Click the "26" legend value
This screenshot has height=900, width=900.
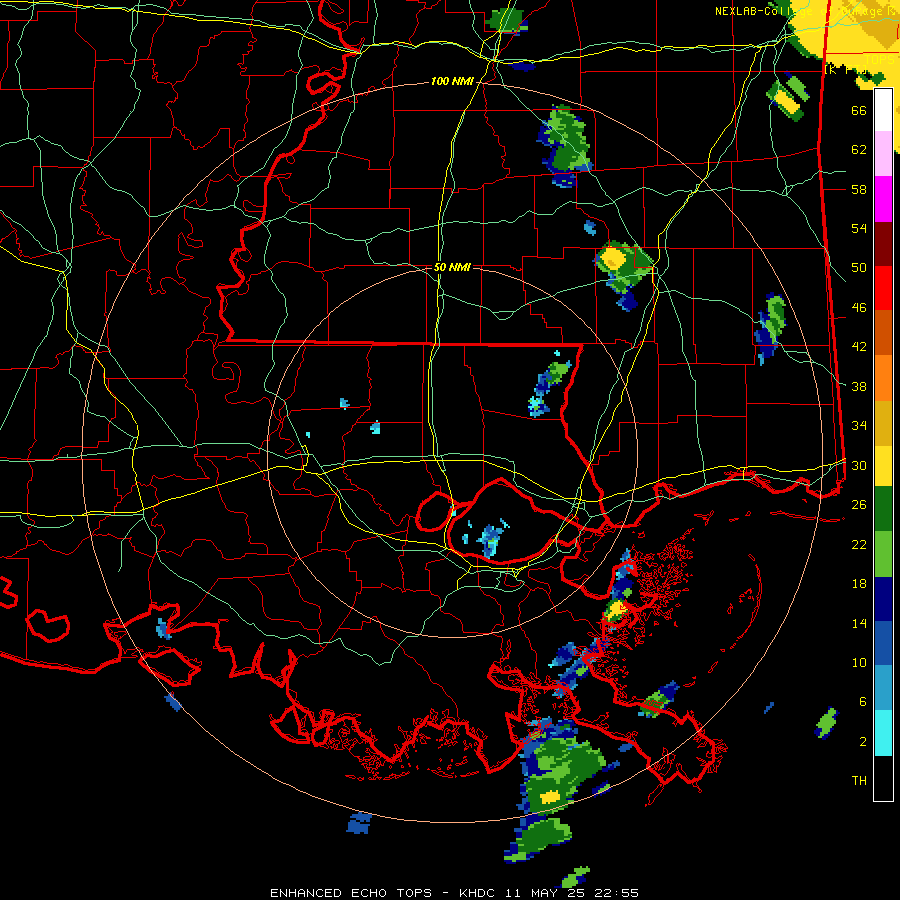[x=859, y=505]
